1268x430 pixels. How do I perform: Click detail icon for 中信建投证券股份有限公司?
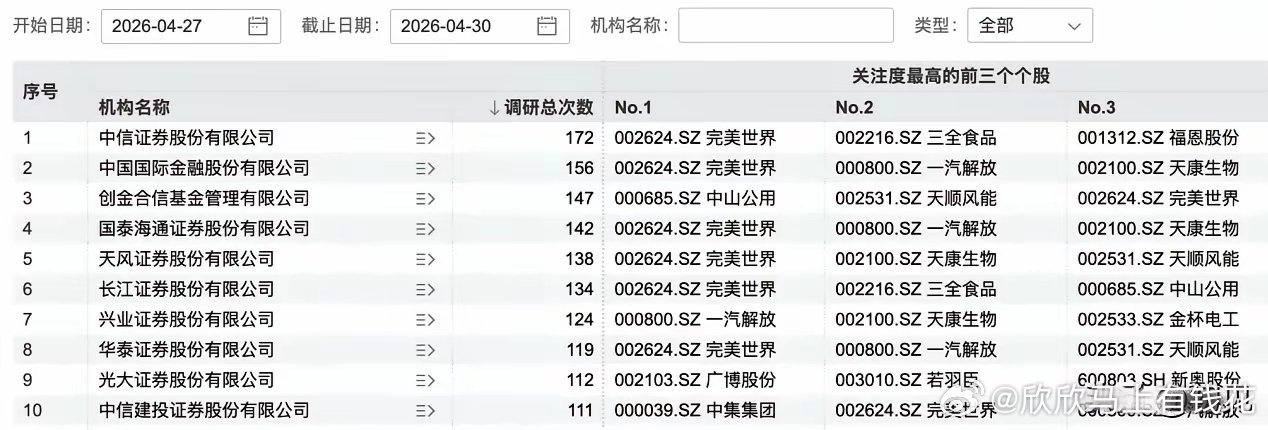coord(425,410)
